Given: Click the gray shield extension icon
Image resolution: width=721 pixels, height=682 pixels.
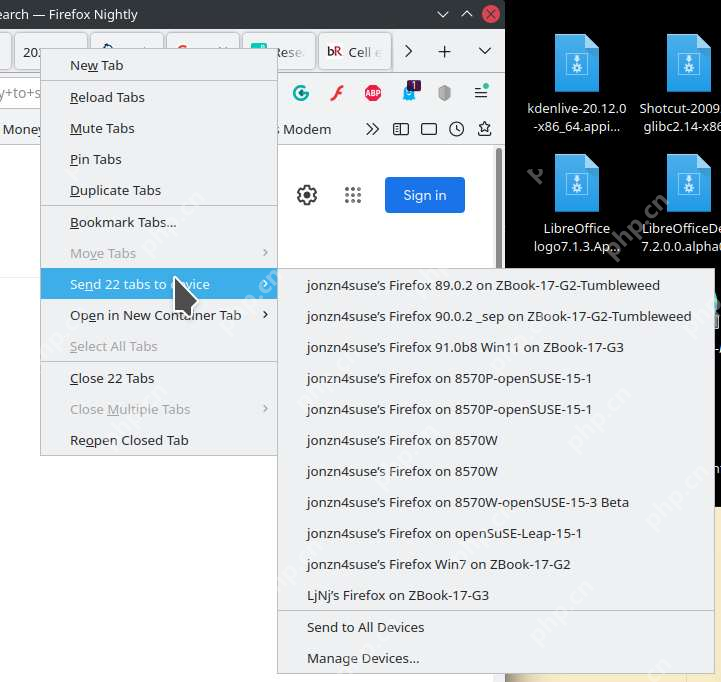Looking at the screenshot, I should (x=444, y=93).
